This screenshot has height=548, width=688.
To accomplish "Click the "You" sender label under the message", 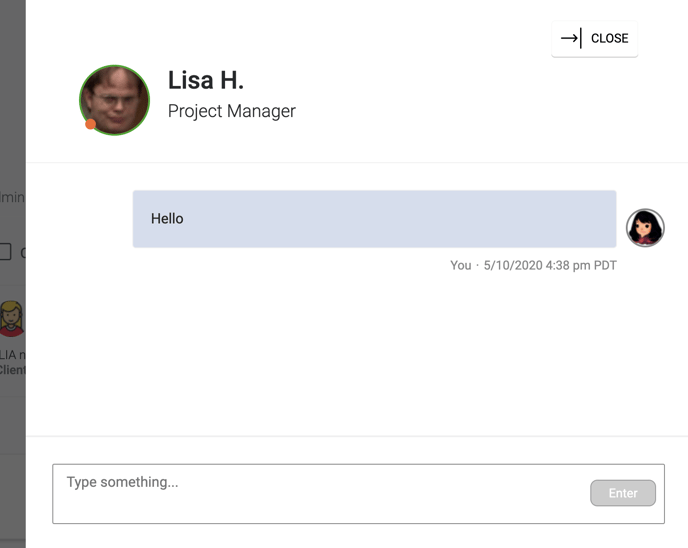I will pyautogui.click(x=461, y=265).
